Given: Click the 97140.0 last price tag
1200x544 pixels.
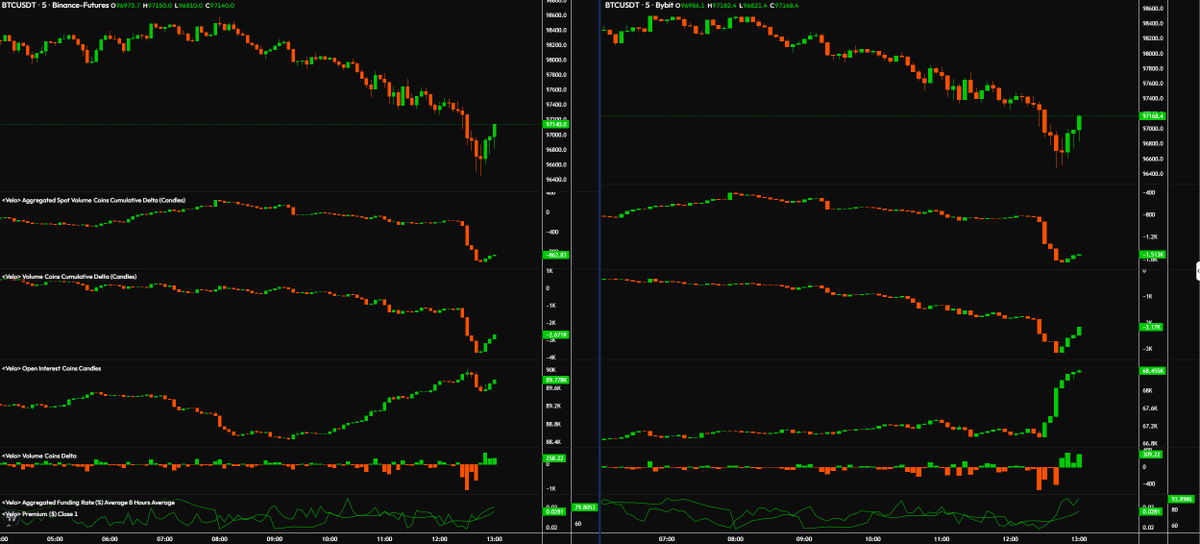Looking at the screenshot, I should 555,124.
